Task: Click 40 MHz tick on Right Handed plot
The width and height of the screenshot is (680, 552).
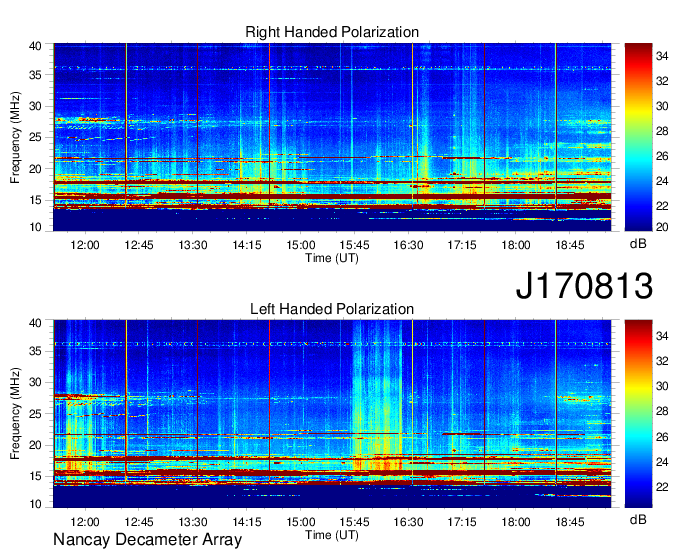Action: pos(35,46)
